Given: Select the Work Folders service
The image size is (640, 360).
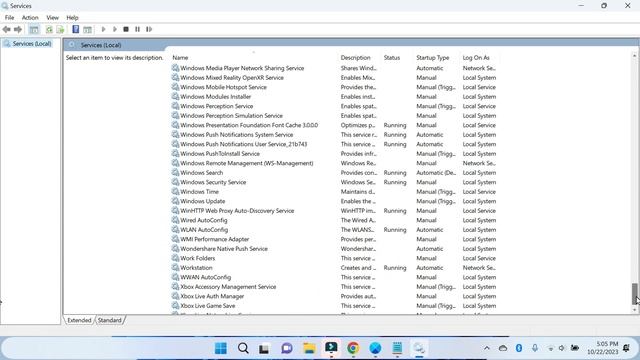Looking at the screenshot, I should [x=198, y=258].
